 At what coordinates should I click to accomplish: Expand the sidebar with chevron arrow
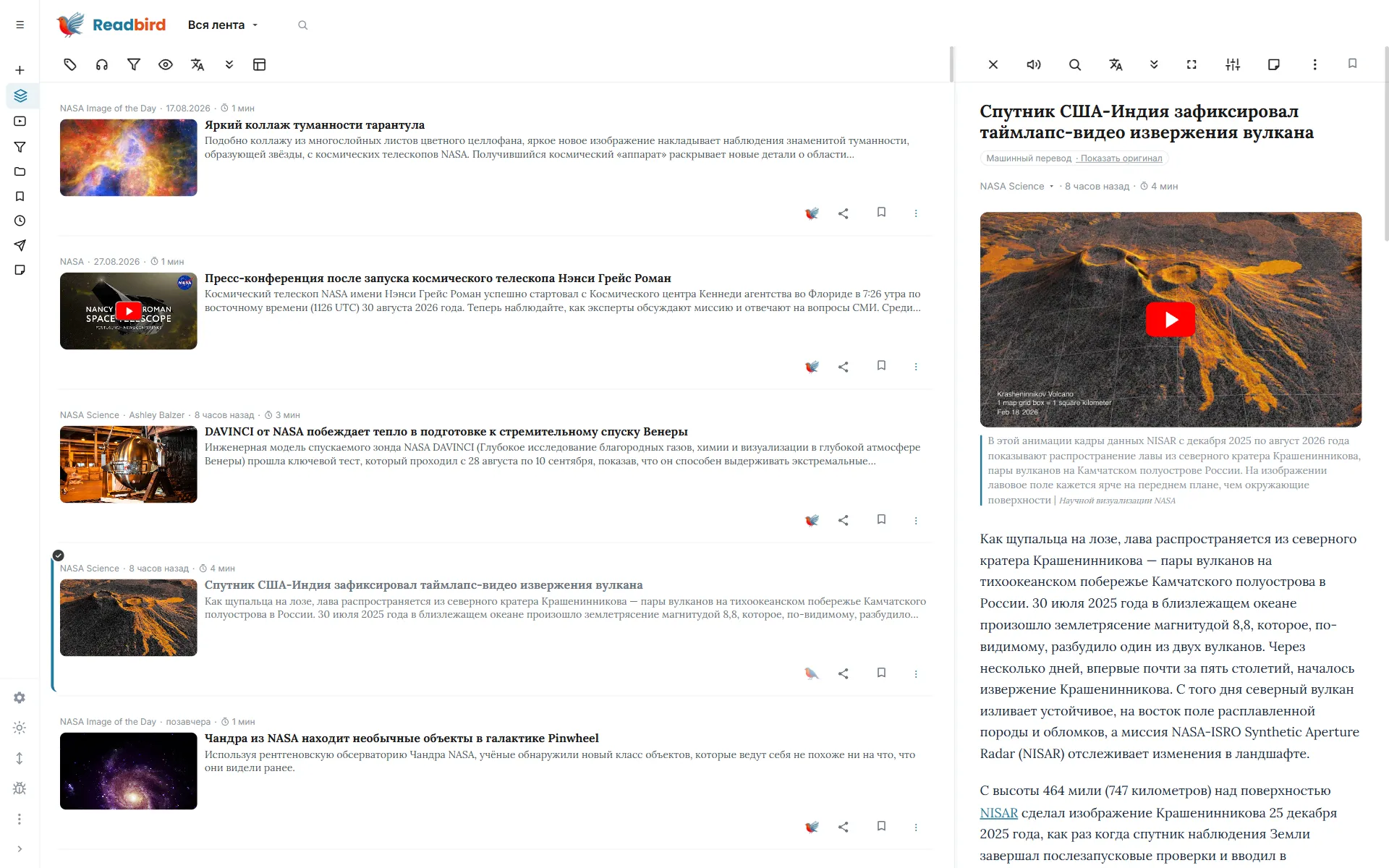coord(20,849)
